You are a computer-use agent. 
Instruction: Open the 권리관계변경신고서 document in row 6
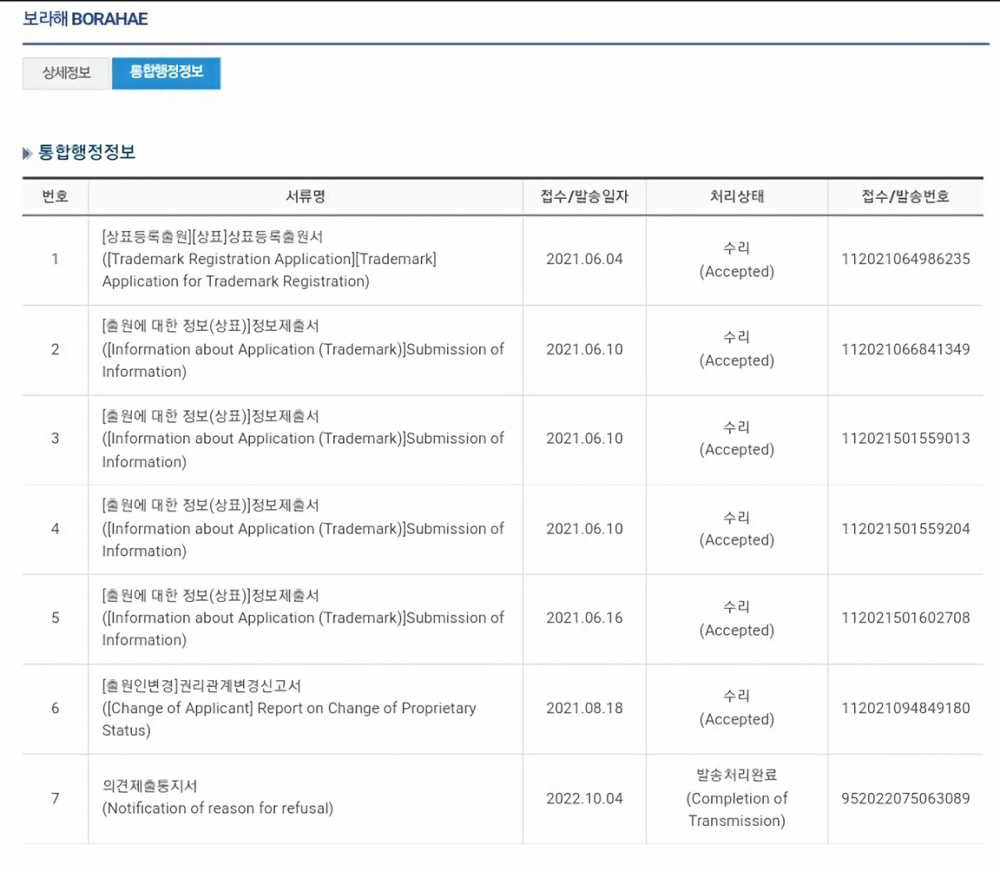click(289, 708)
